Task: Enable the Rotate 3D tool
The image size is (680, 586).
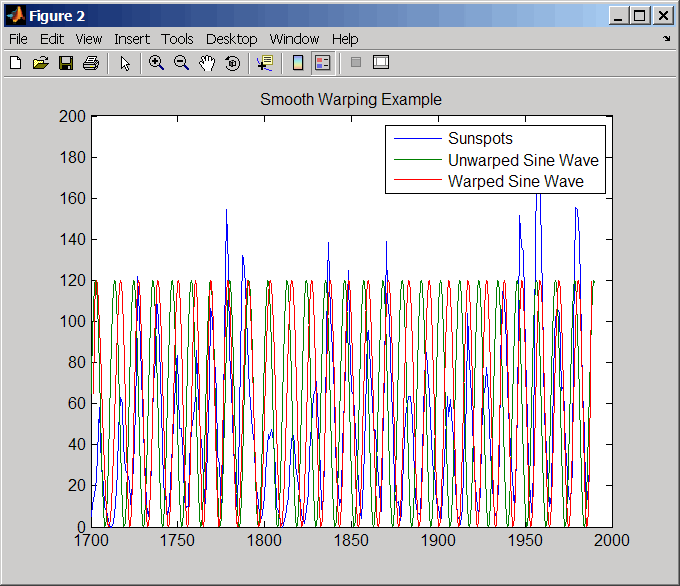Action: [232, 63]
